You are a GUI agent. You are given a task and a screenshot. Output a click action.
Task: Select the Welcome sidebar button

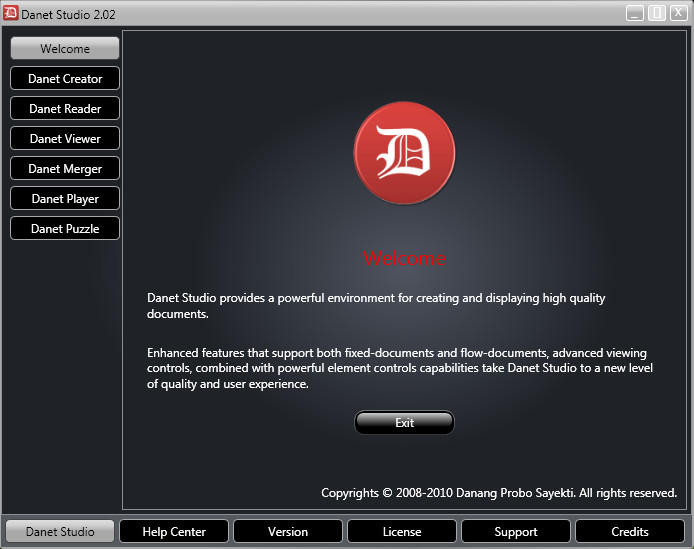click(65, 48)
